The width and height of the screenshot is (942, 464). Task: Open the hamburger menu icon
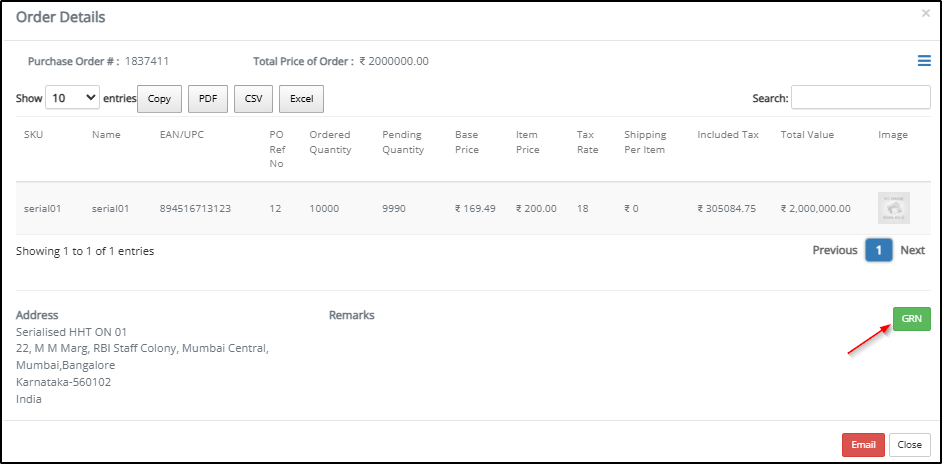[924, 61]
